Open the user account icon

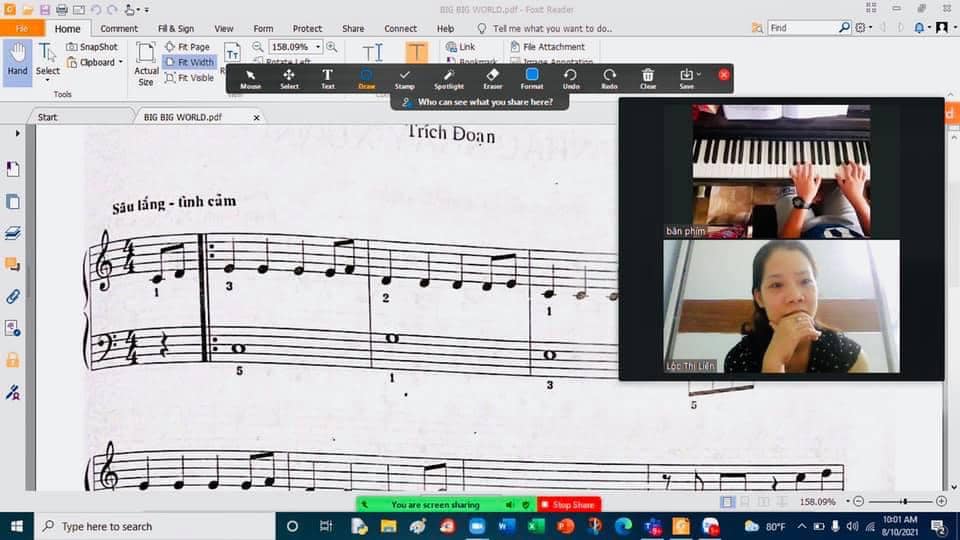click(942, 28)
